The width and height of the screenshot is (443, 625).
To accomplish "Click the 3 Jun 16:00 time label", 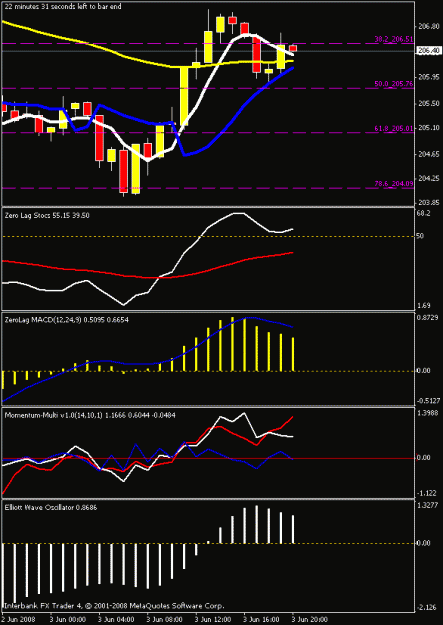I will coord(261,620).
